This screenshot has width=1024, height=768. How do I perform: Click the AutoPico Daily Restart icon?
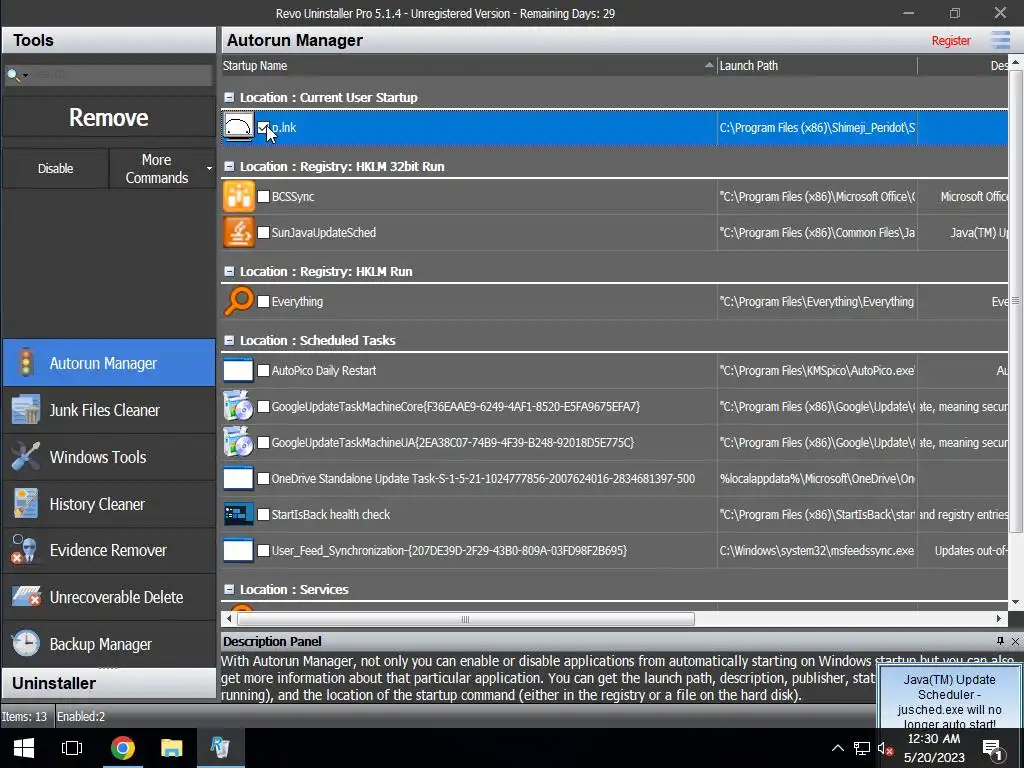pos(238,370)
